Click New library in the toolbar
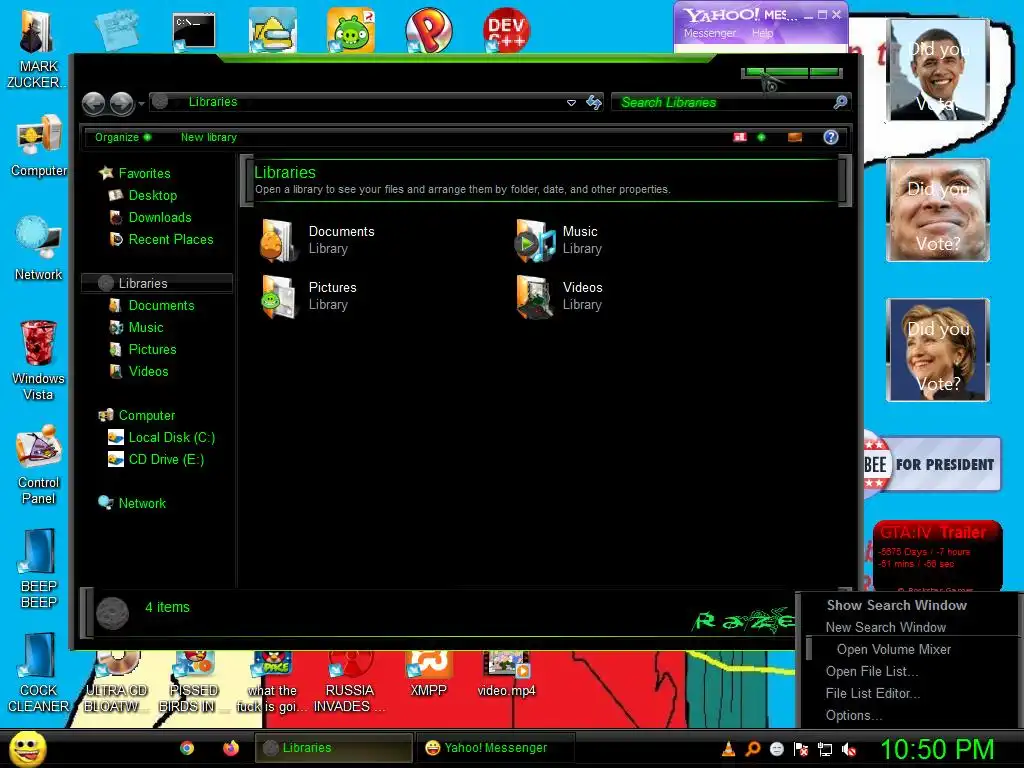 (x=209, y=137)
